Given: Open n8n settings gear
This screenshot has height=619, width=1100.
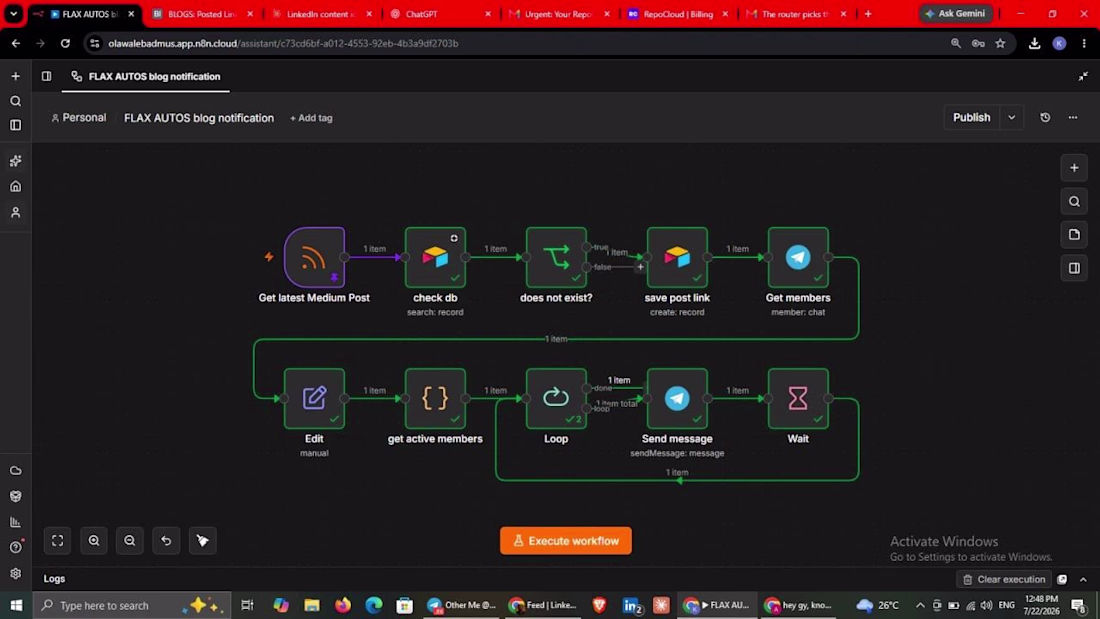Looking at the screenshot, I should coord(15,573).
